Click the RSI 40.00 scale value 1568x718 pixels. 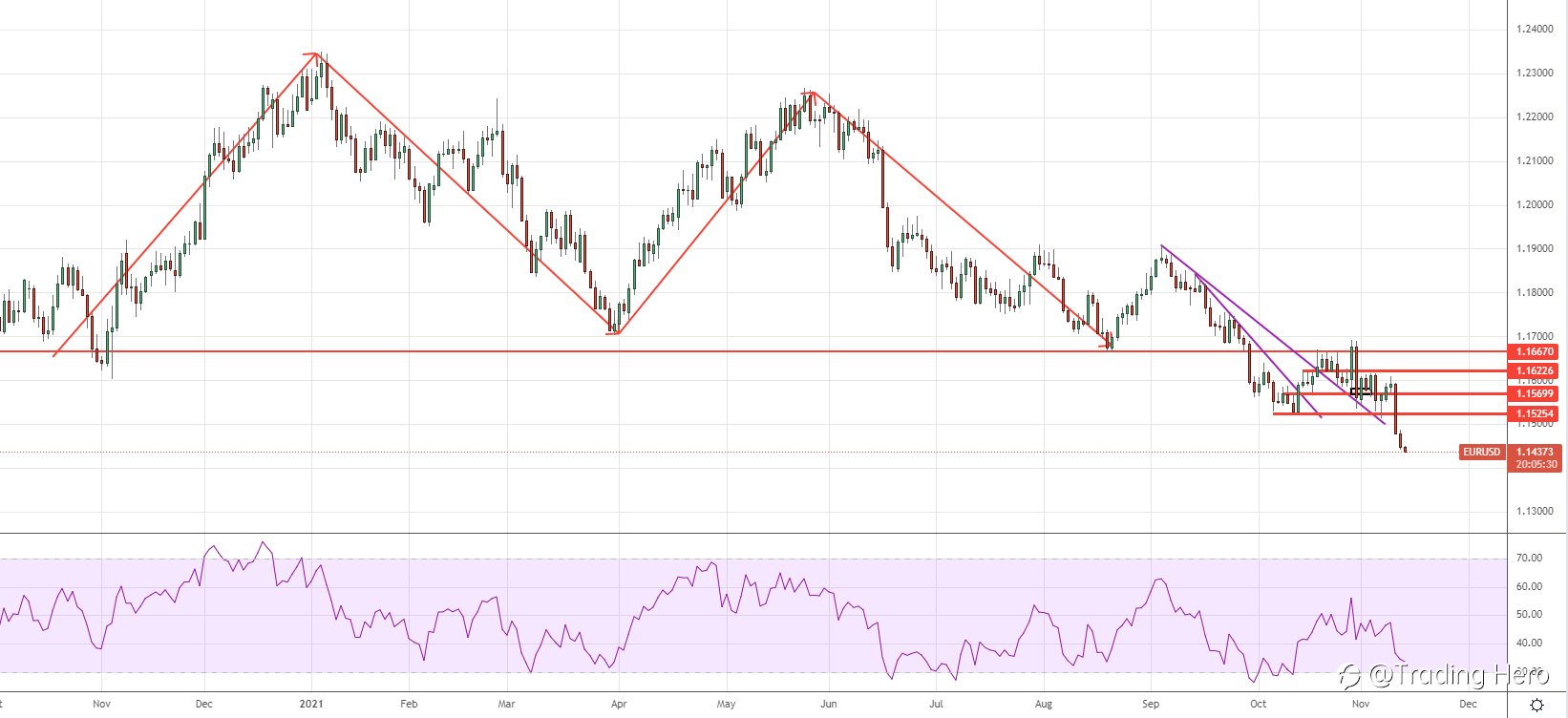tap(1529, 643)
